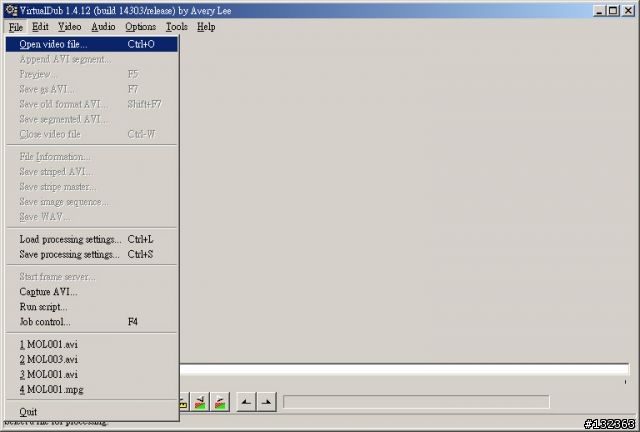Click grayed-out Save striped AVI entry

pos(92,172)
